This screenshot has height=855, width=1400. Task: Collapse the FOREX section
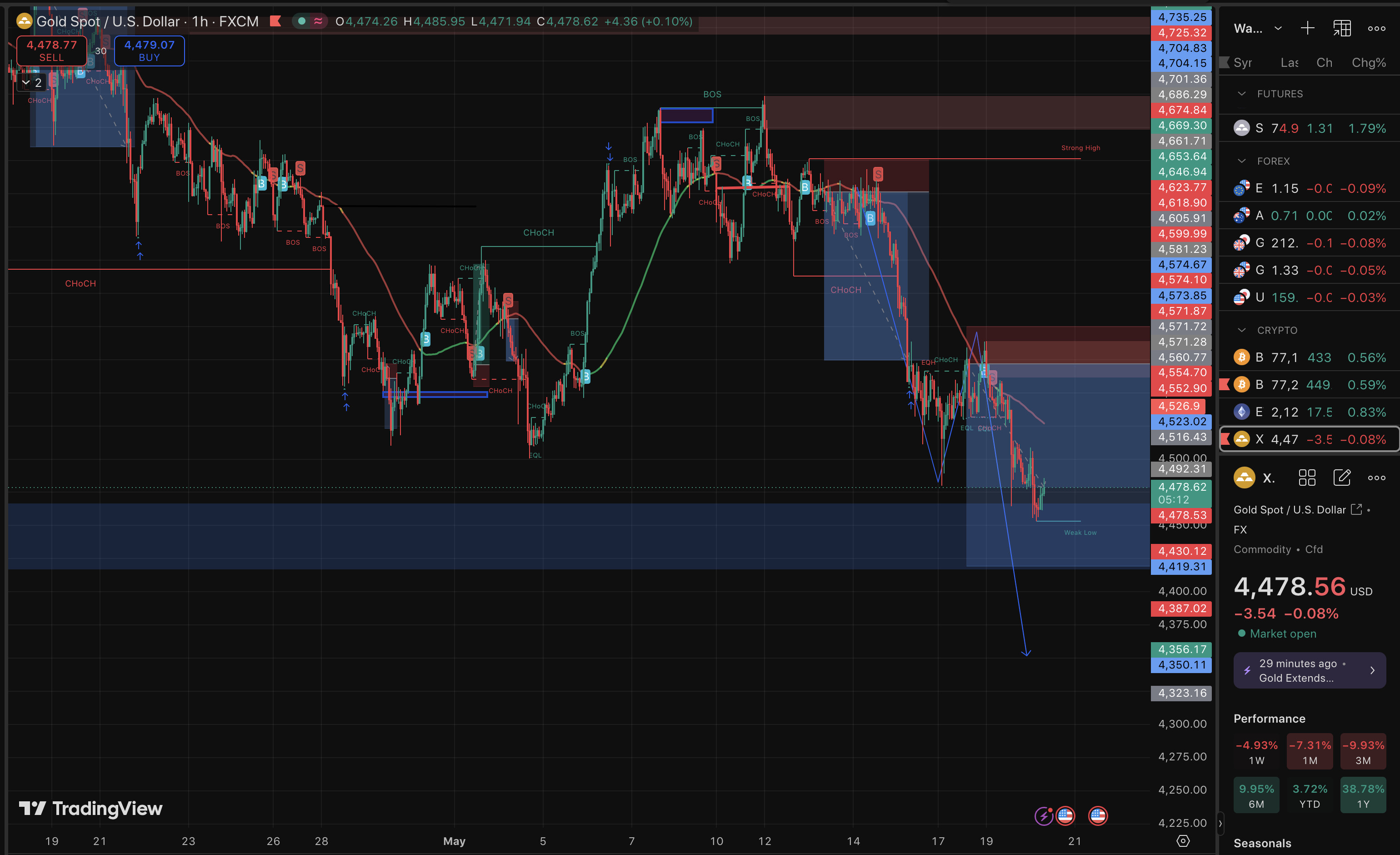tap(1241, 161)
